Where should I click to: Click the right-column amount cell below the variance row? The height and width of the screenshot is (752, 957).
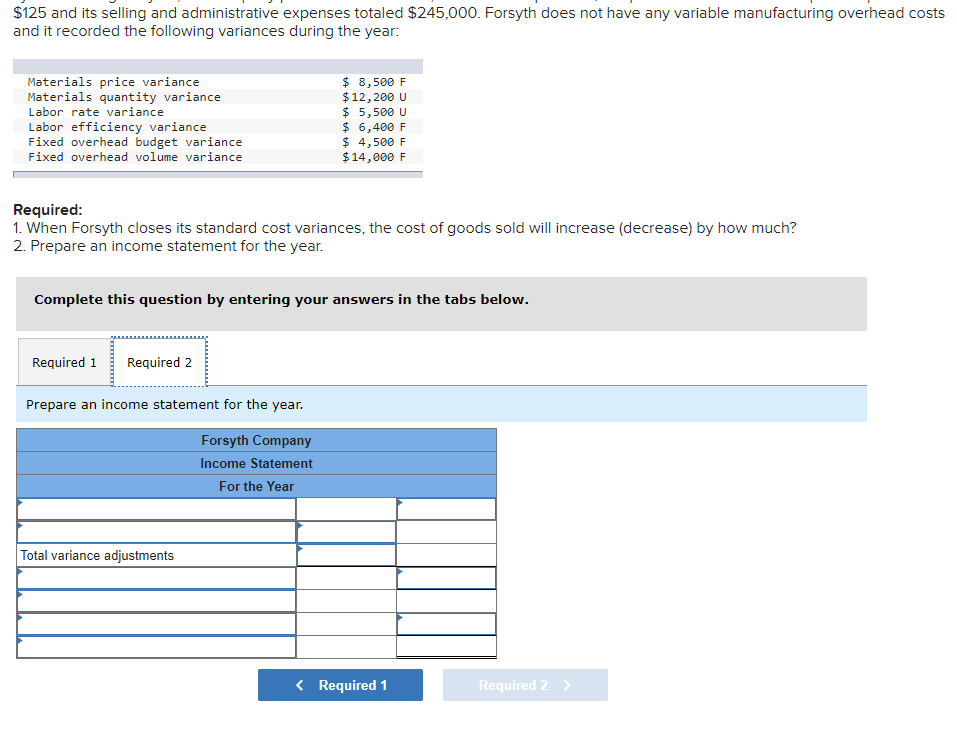446,577
